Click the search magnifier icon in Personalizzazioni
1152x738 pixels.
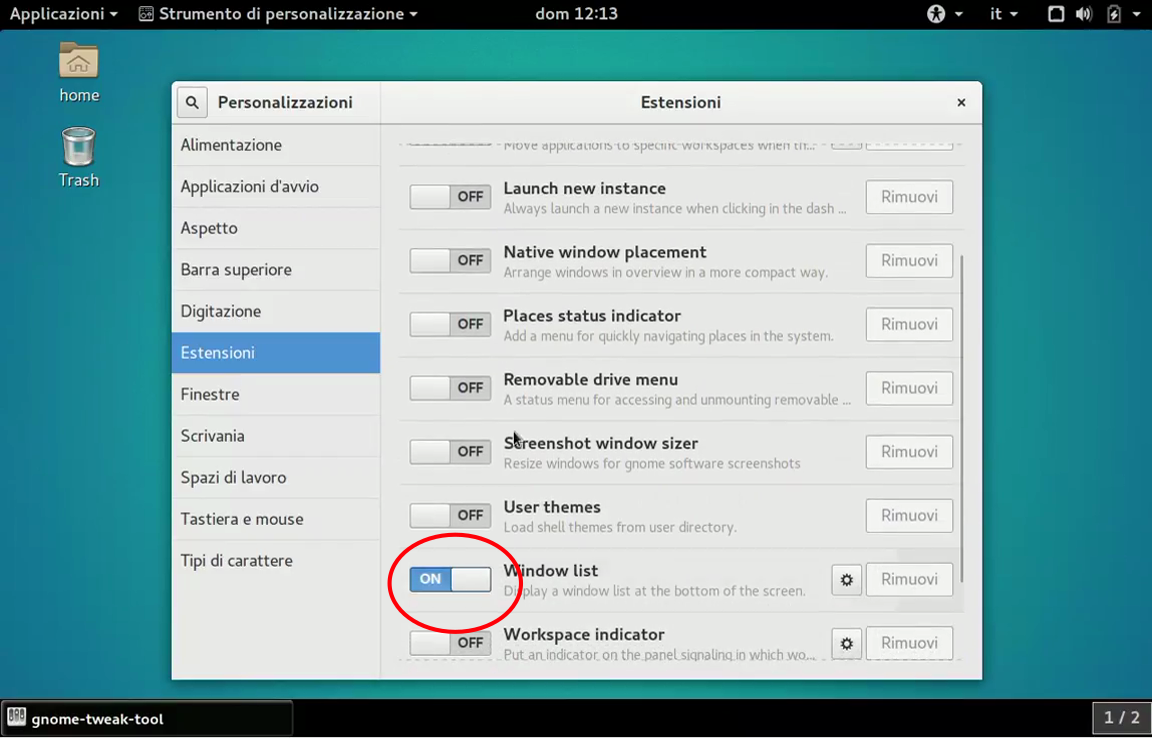[192, 102]
